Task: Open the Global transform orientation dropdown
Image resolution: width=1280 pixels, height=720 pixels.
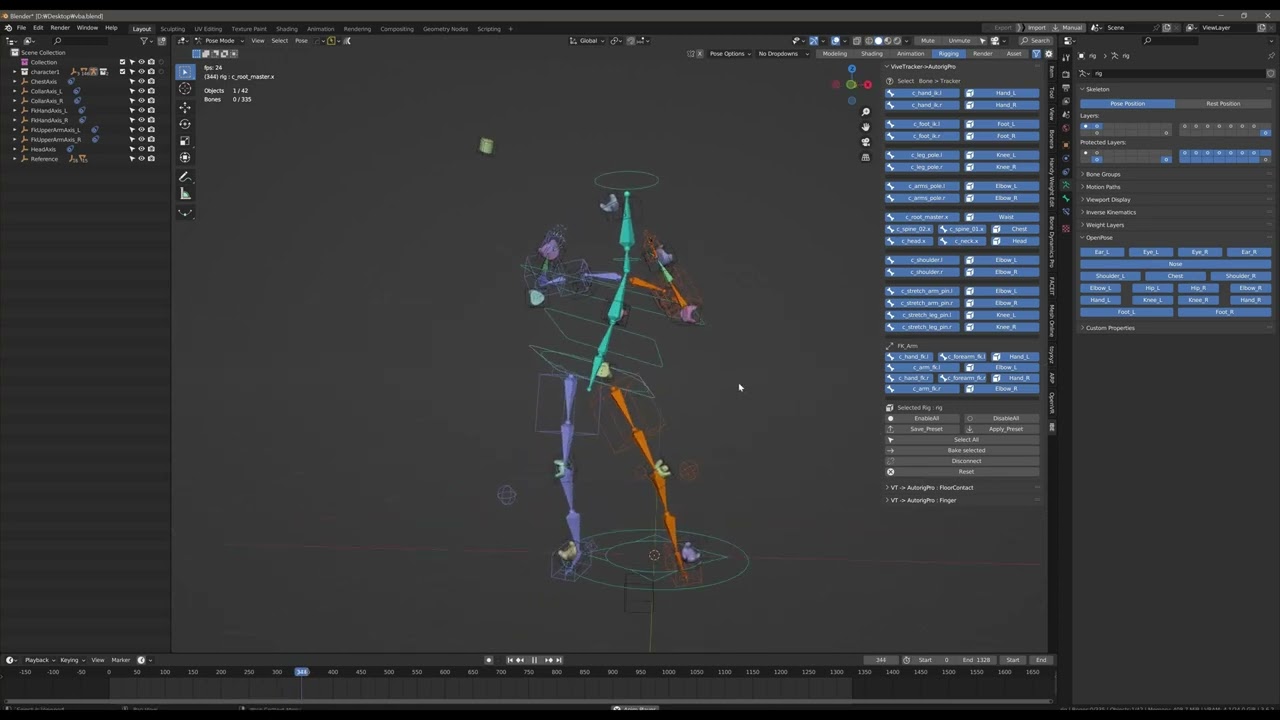Action: (x=588, y=41)
